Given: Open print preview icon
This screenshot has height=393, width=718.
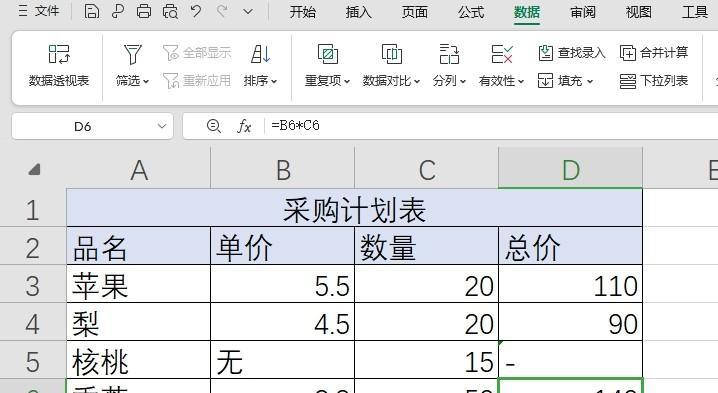Looking at the screenshot, I should pyautogui.click(x=170, y=11).
